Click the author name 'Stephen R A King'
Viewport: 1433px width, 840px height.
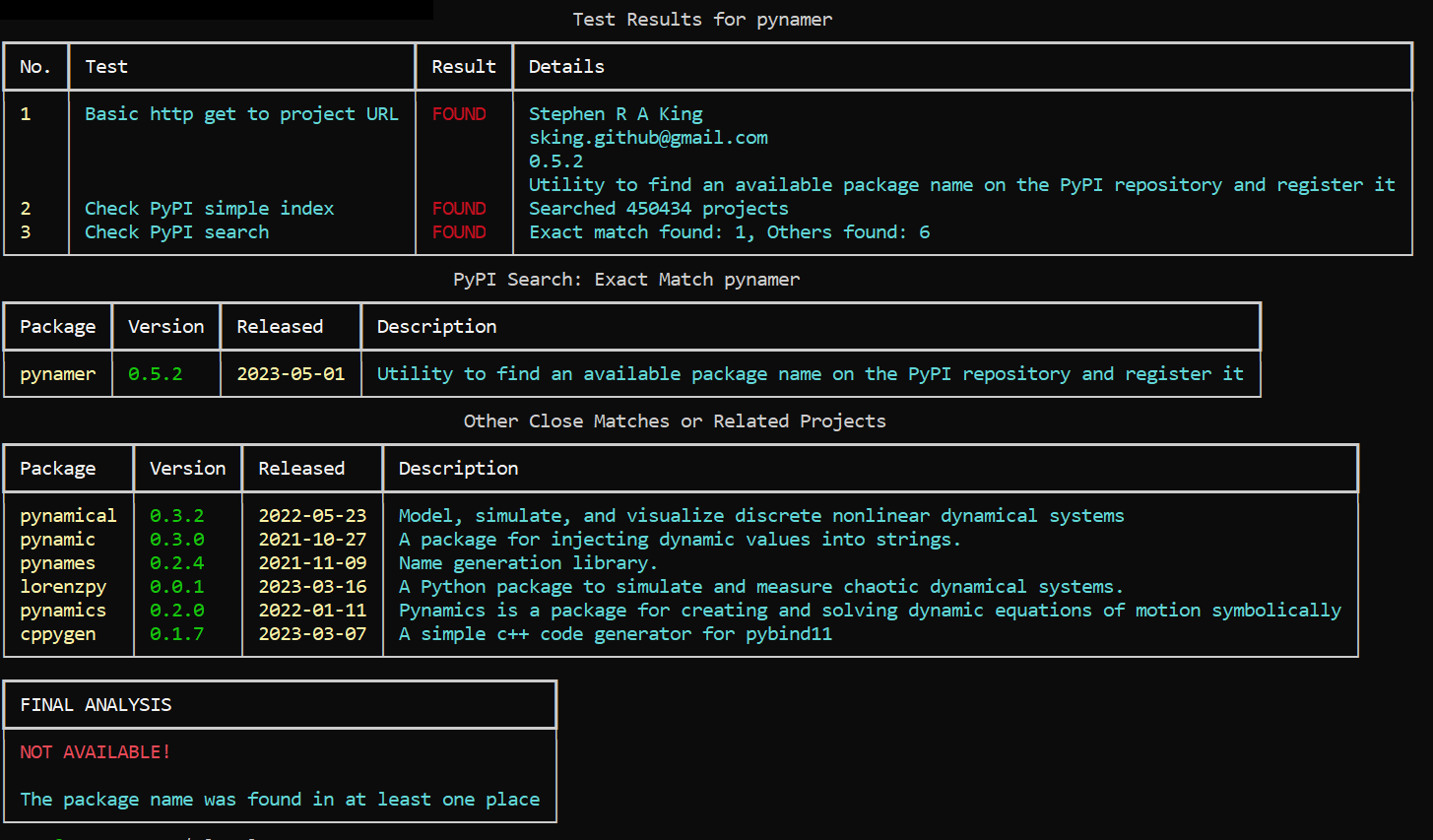(616, 114)
